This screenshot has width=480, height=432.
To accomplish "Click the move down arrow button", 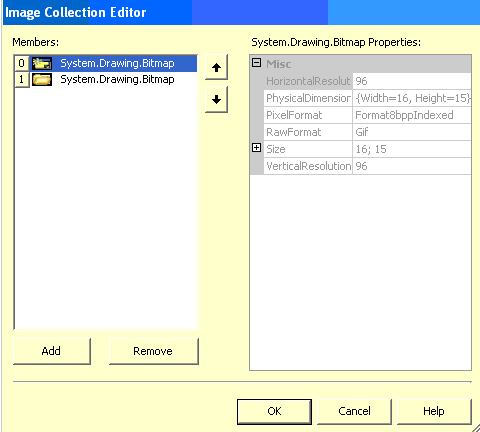I will coord(216,99).
